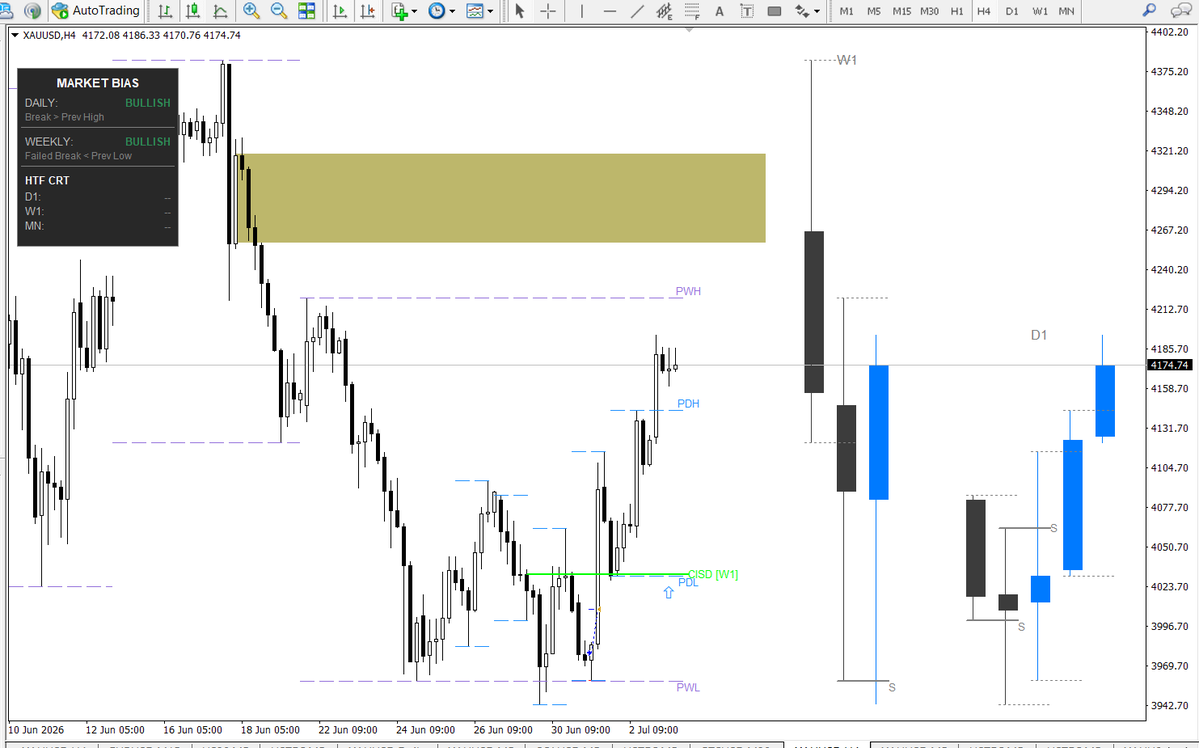
Task: Enable chart auto scroll icon
Action: pos(340,11)
